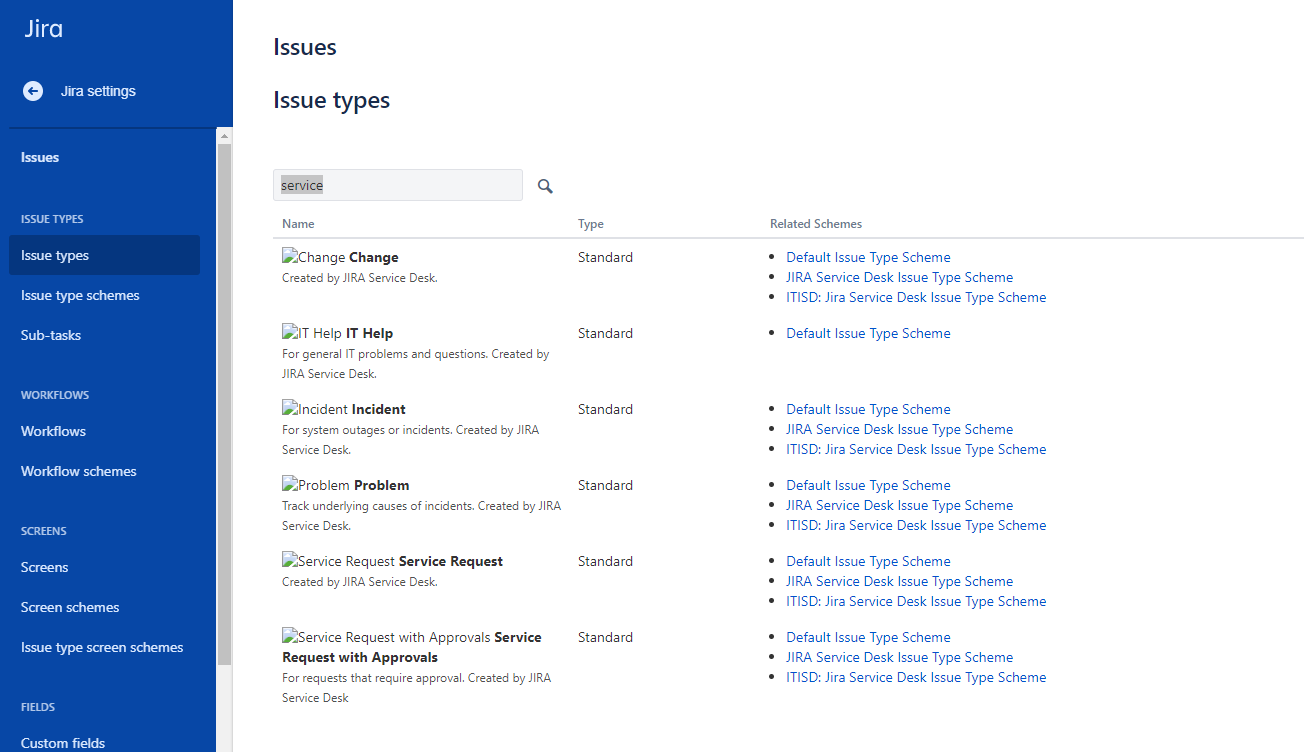Open ITISD scheme link in the Problem row

[916, 525]
